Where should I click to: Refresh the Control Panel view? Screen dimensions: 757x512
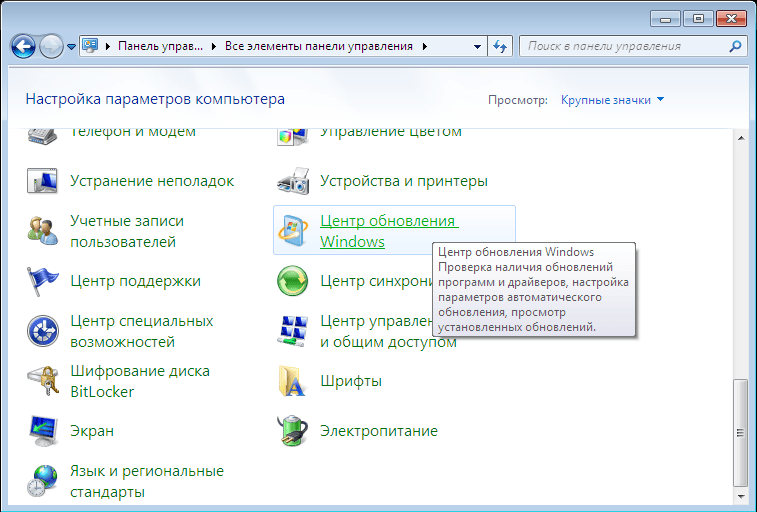[500, 46]
